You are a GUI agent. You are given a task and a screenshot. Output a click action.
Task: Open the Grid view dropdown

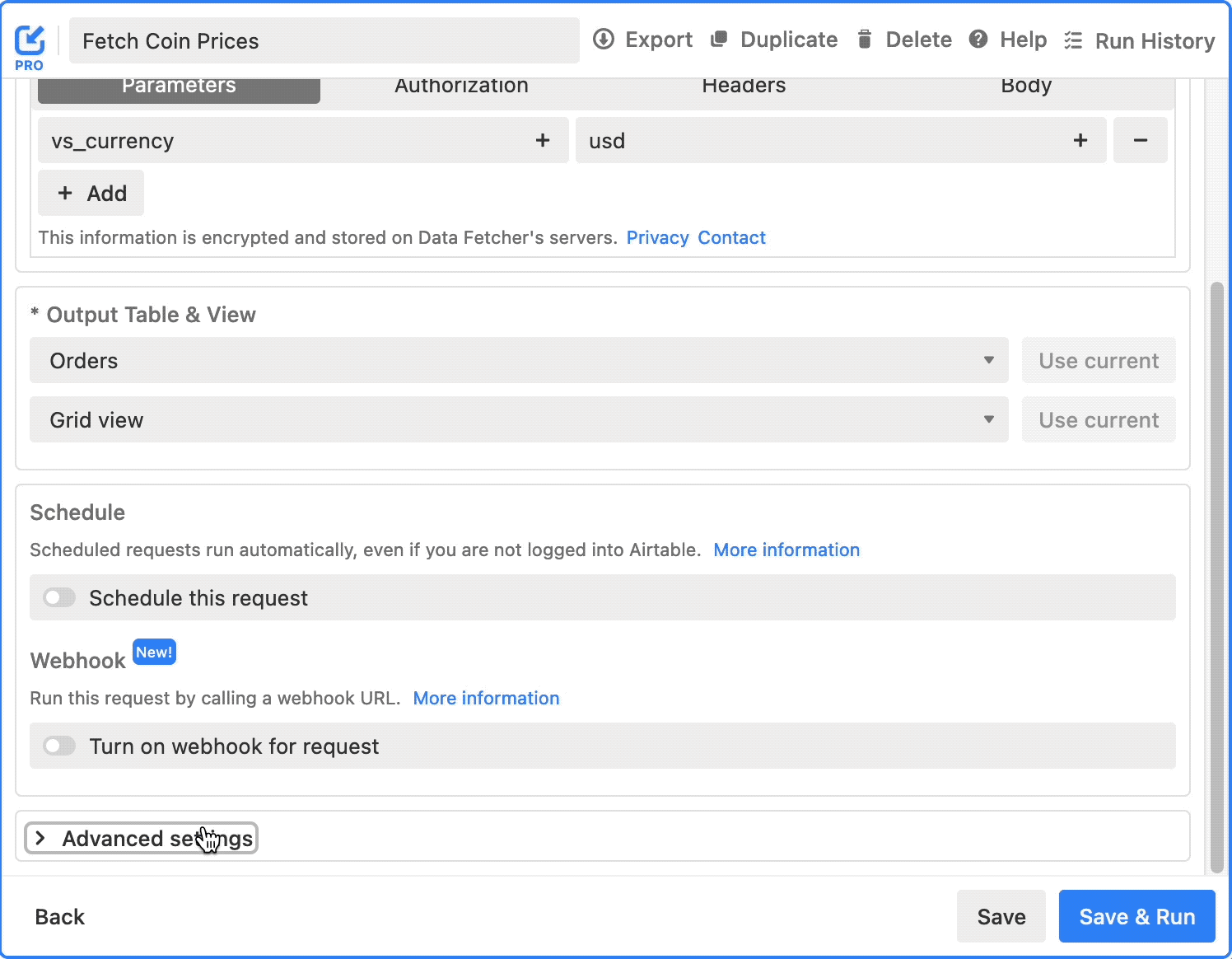(x=519, y=420)
